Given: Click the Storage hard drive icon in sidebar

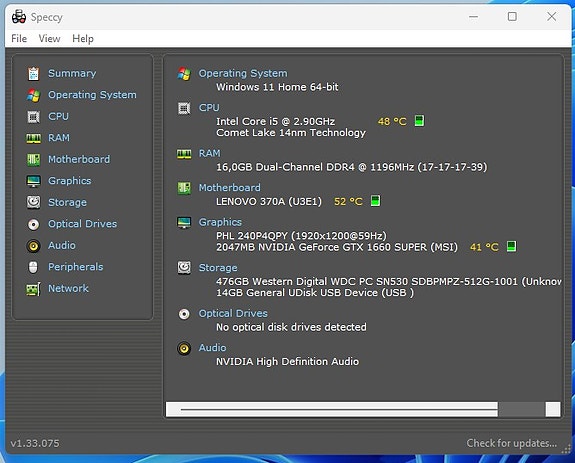Looking at the screenshot, I should tap(33, 202).
